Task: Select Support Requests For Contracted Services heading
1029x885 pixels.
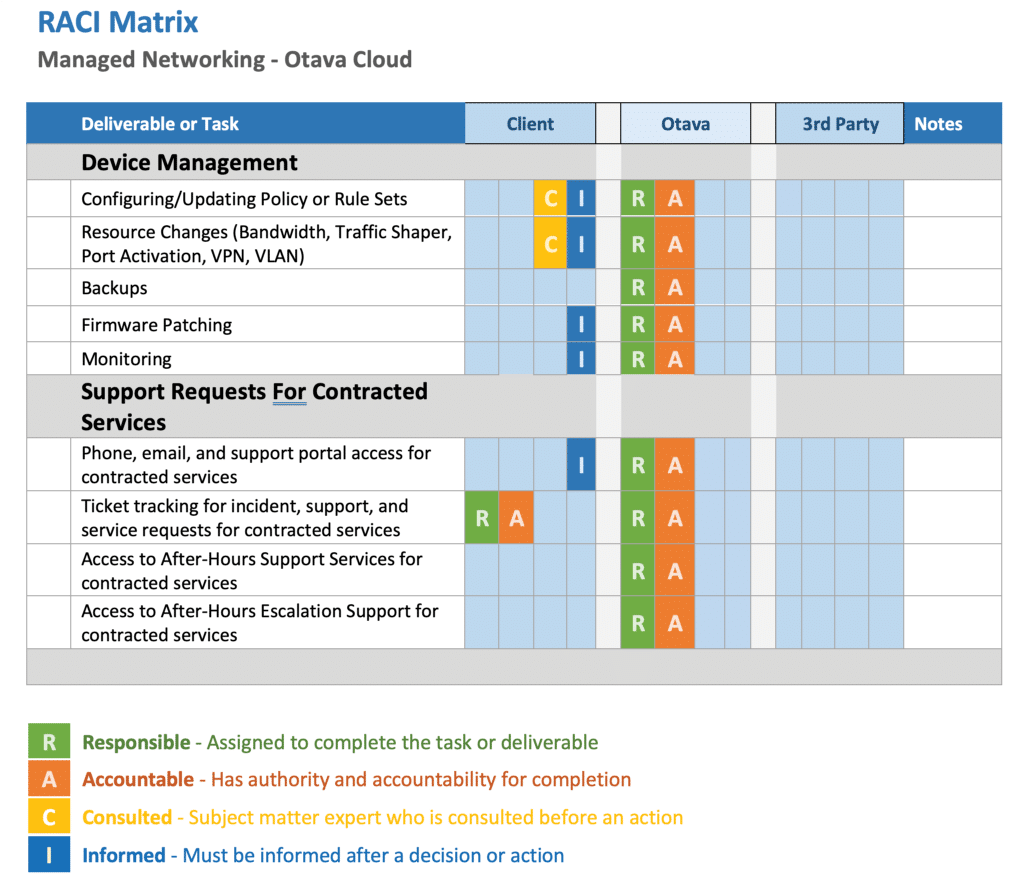Action: [254, 406]
